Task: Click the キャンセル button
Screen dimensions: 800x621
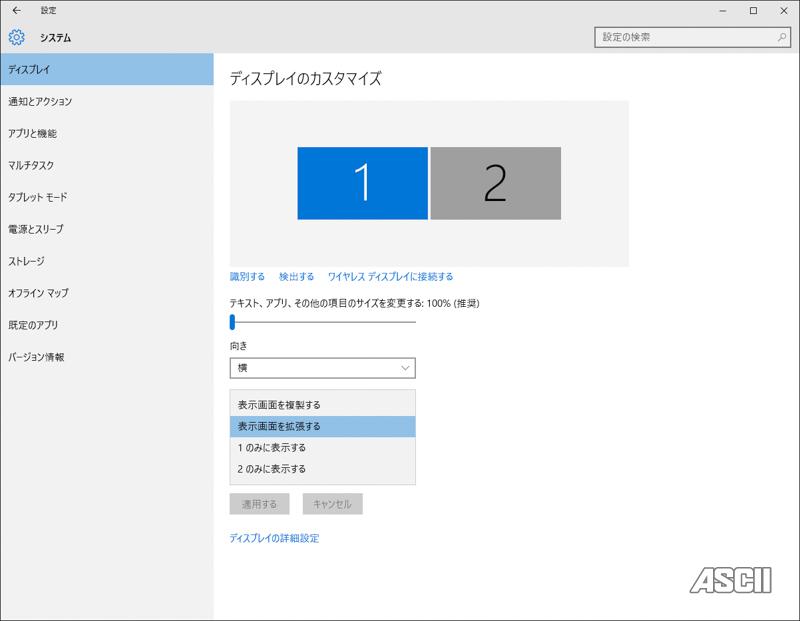Action: pyautogui.click(x=332, y=504)
